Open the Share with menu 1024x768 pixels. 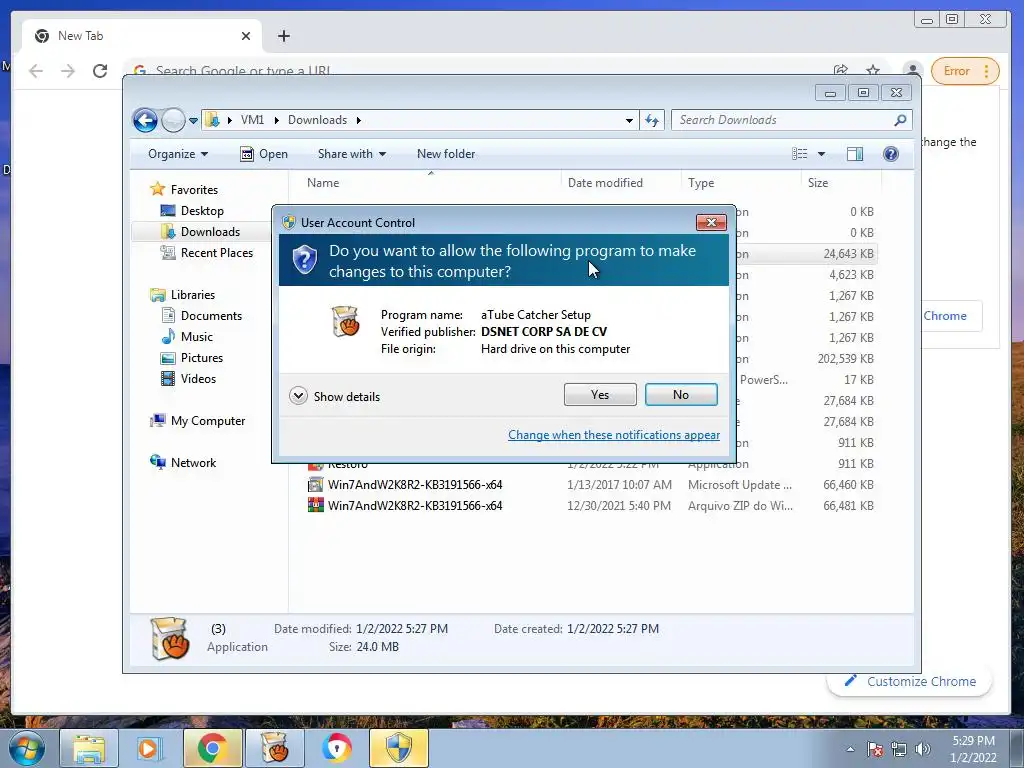(351, 154)
